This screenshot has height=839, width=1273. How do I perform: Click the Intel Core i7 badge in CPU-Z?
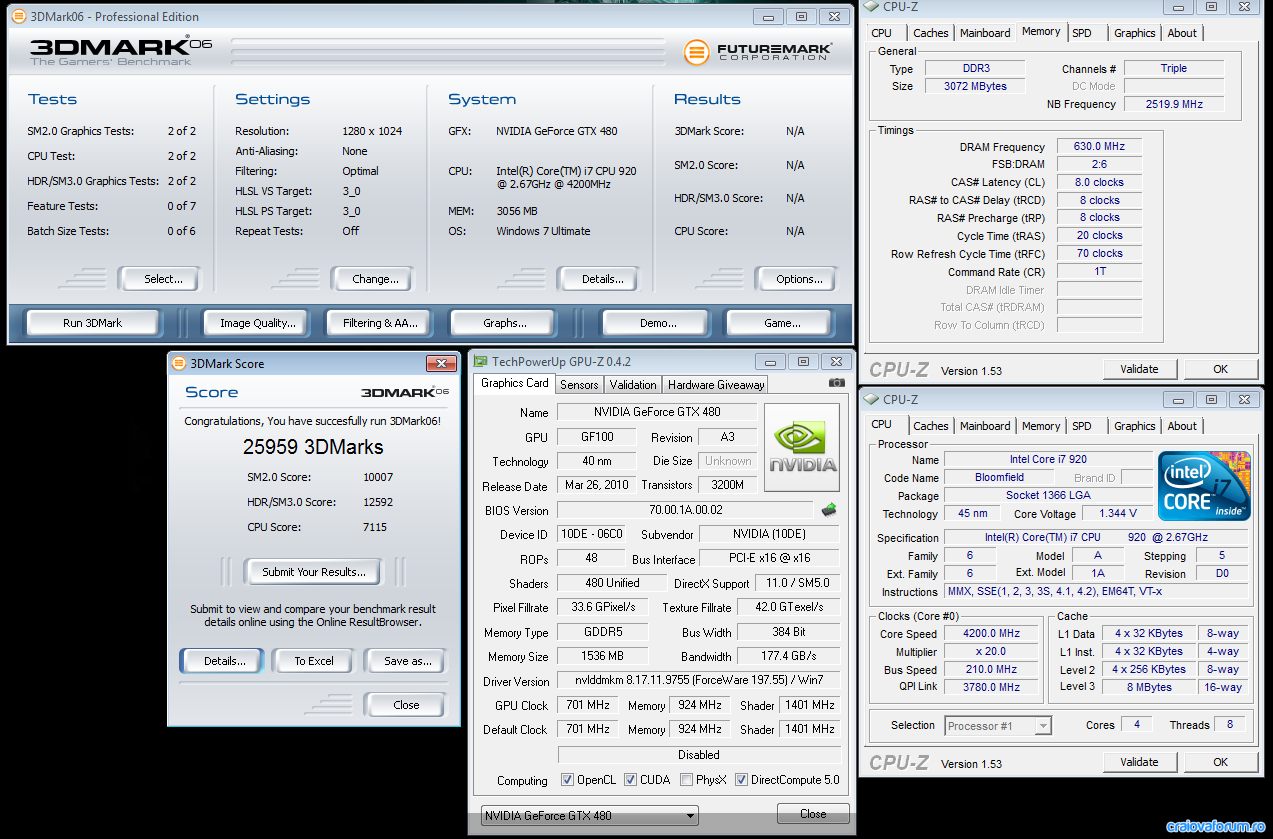click(1205, 486)
